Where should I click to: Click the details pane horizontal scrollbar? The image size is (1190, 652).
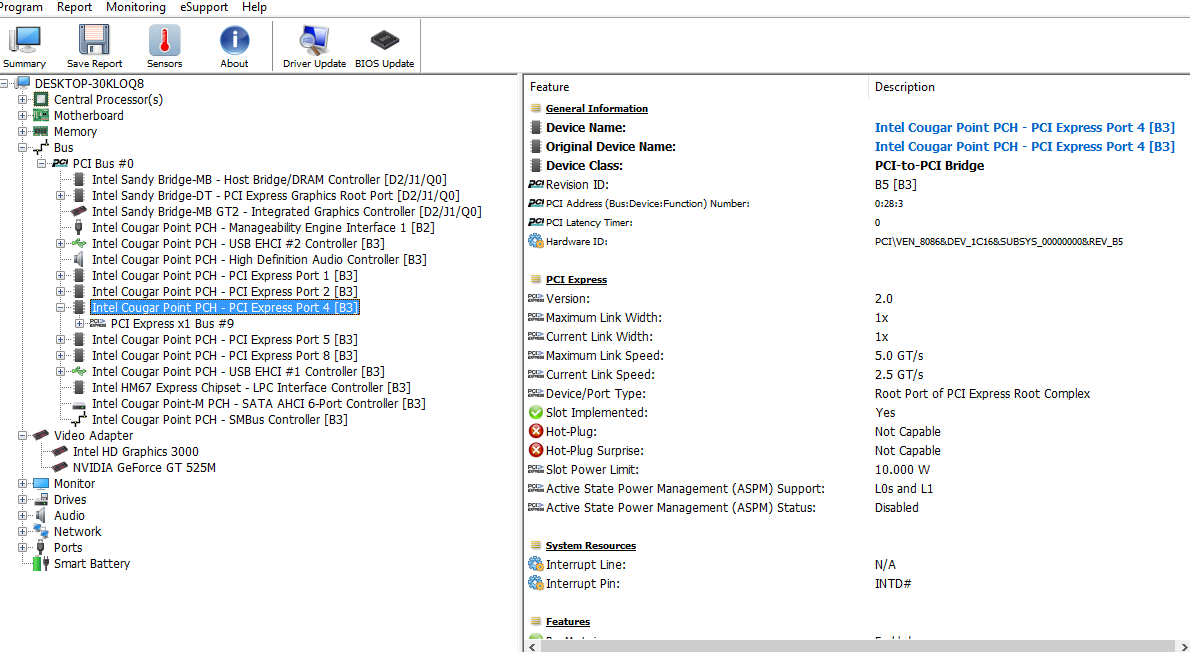pyautogui.click(x=857, y=646)
